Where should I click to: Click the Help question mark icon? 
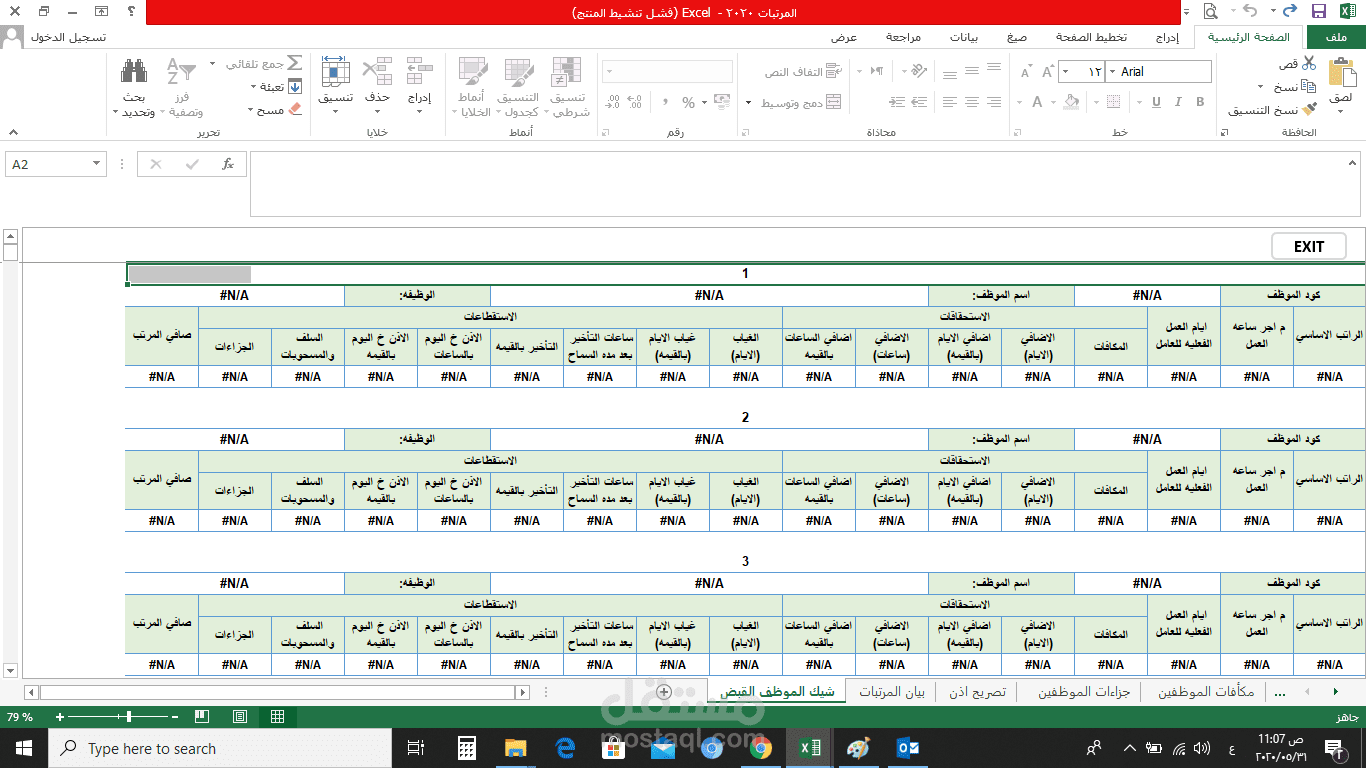point(132,12)
